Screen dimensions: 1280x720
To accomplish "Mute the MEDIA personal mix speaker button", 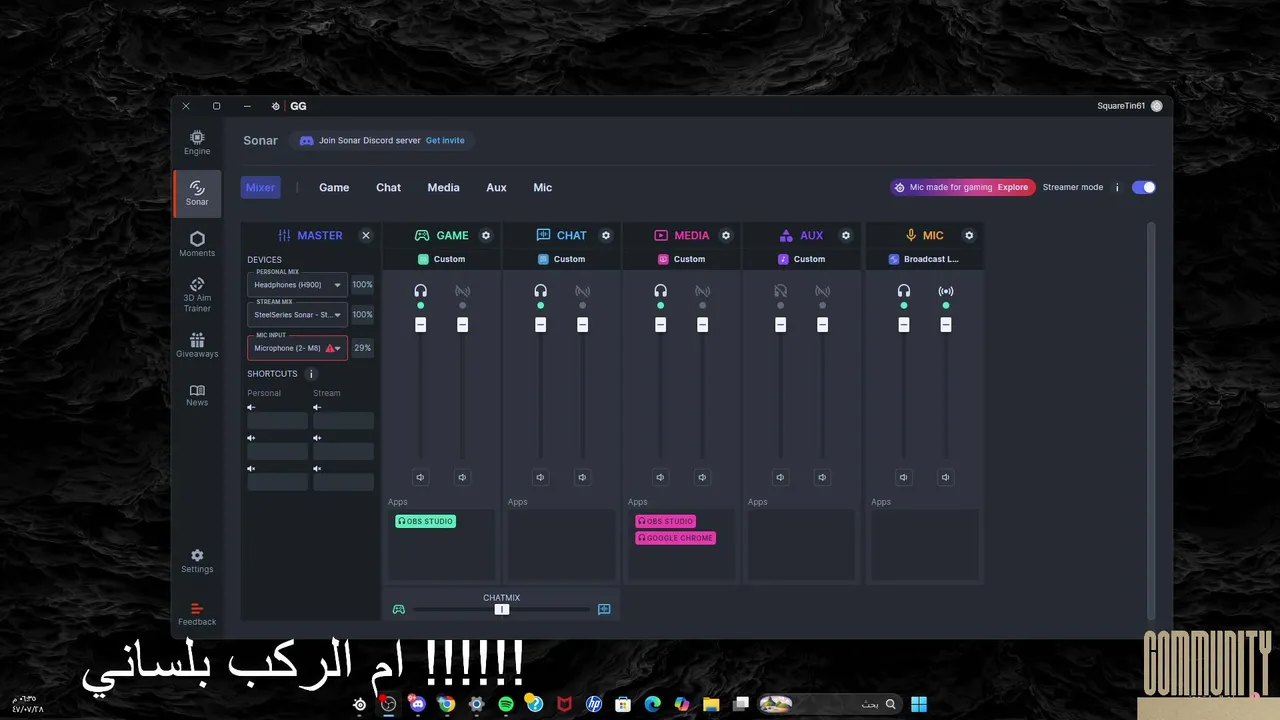I will coord(660,478).
